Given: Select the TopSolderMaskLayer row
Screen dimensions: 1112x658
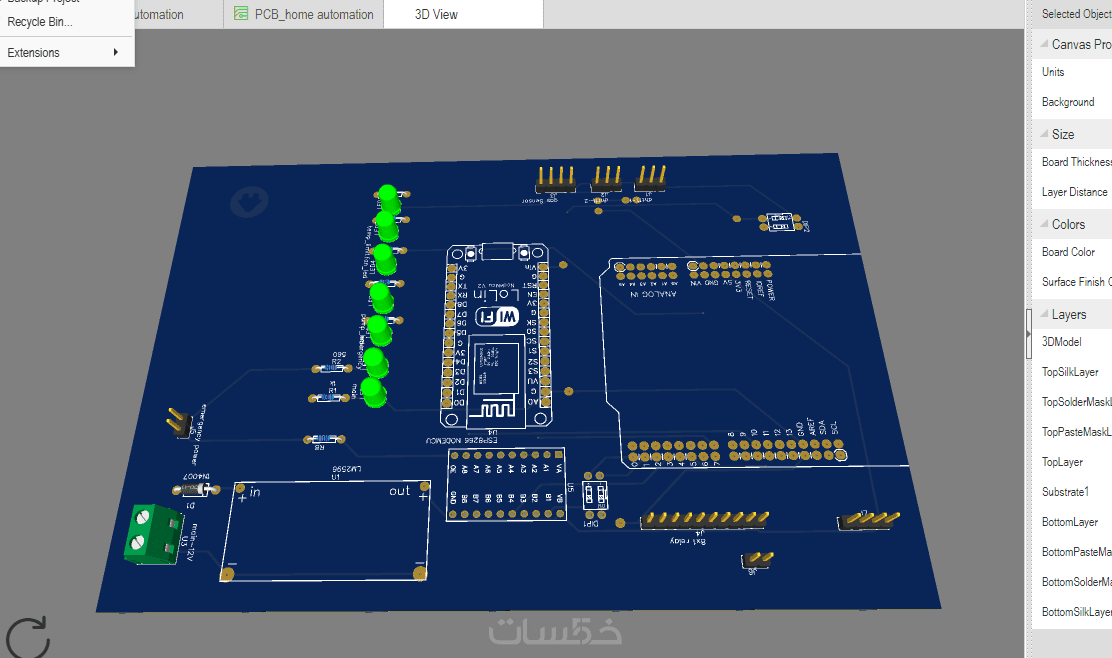Looking at the screenshot, I should click(1072, 402).
